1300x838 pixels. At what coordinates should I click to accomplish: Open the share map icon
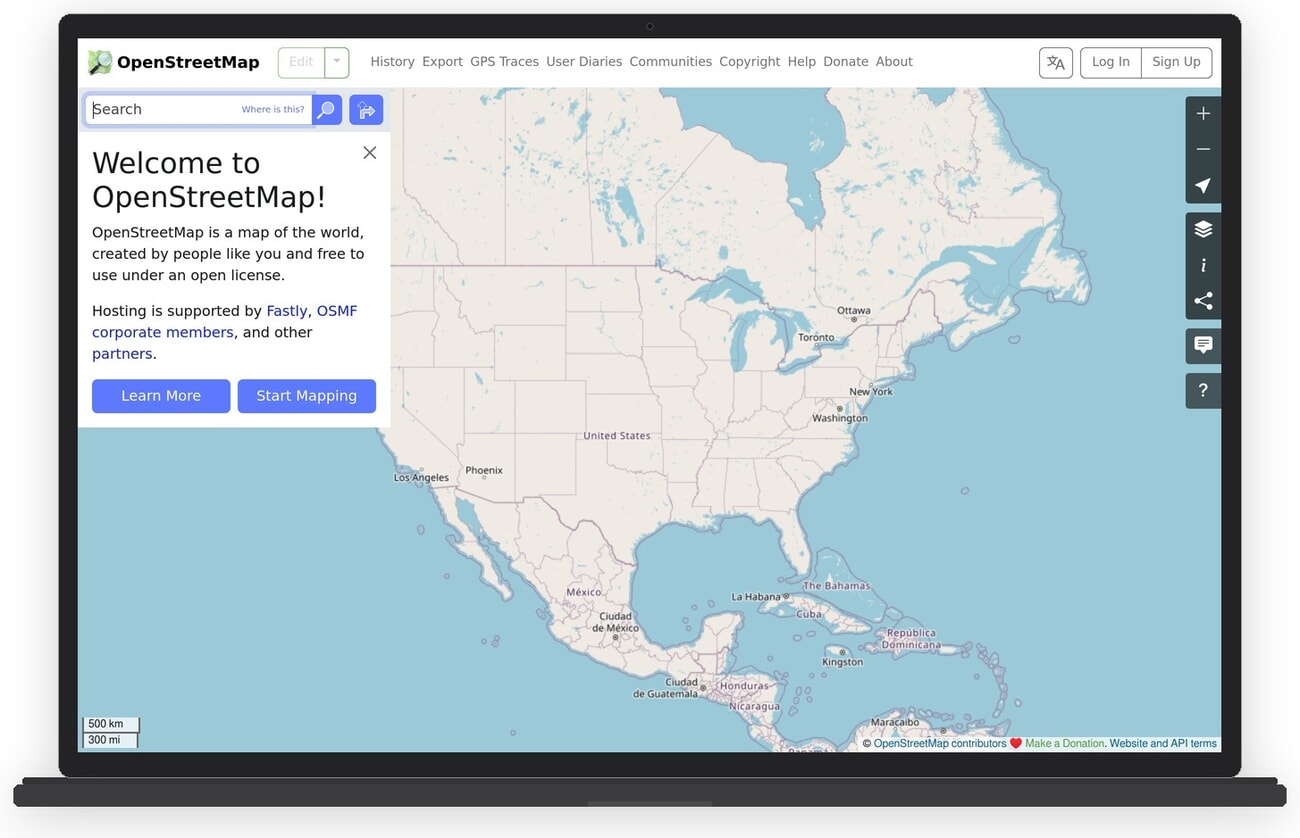coord(1202,300)
